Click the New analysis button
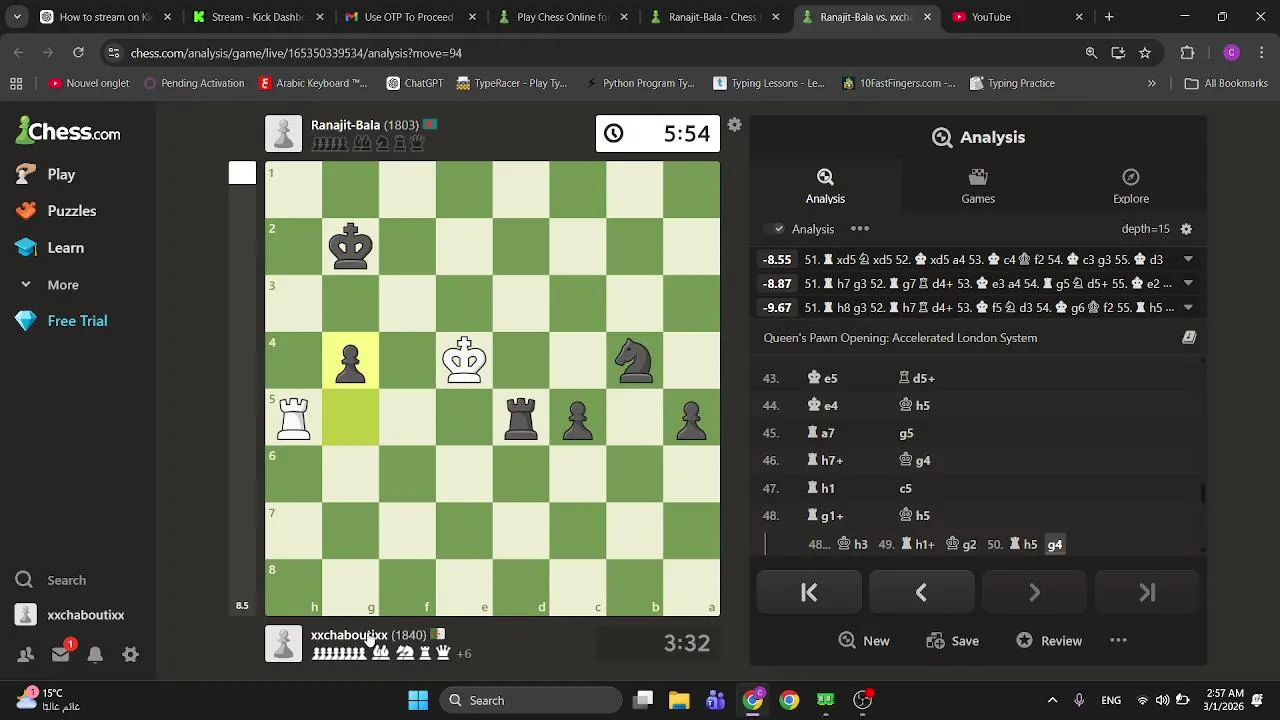Image resolution: width=1280 pixels, height=720 pixels. tap(864, 641)
